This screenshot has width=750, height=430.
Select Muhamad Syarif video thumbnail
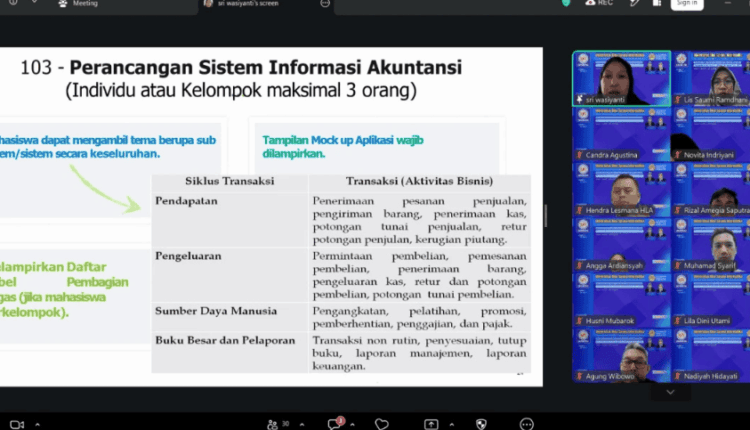point(711,244)
